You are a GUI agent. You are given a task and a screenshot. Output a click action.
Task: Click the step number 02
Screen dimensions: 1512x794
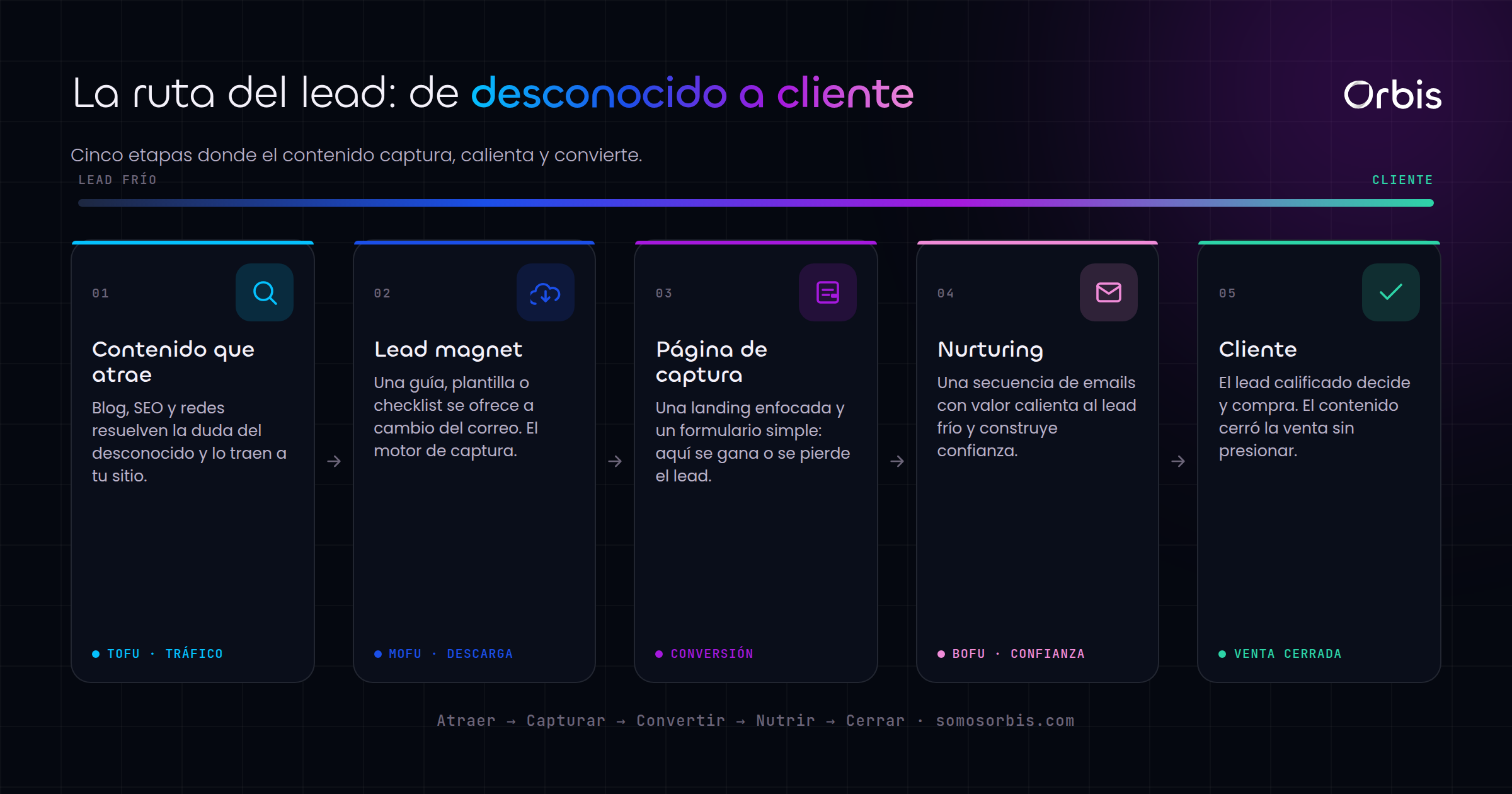pos(382,293)
